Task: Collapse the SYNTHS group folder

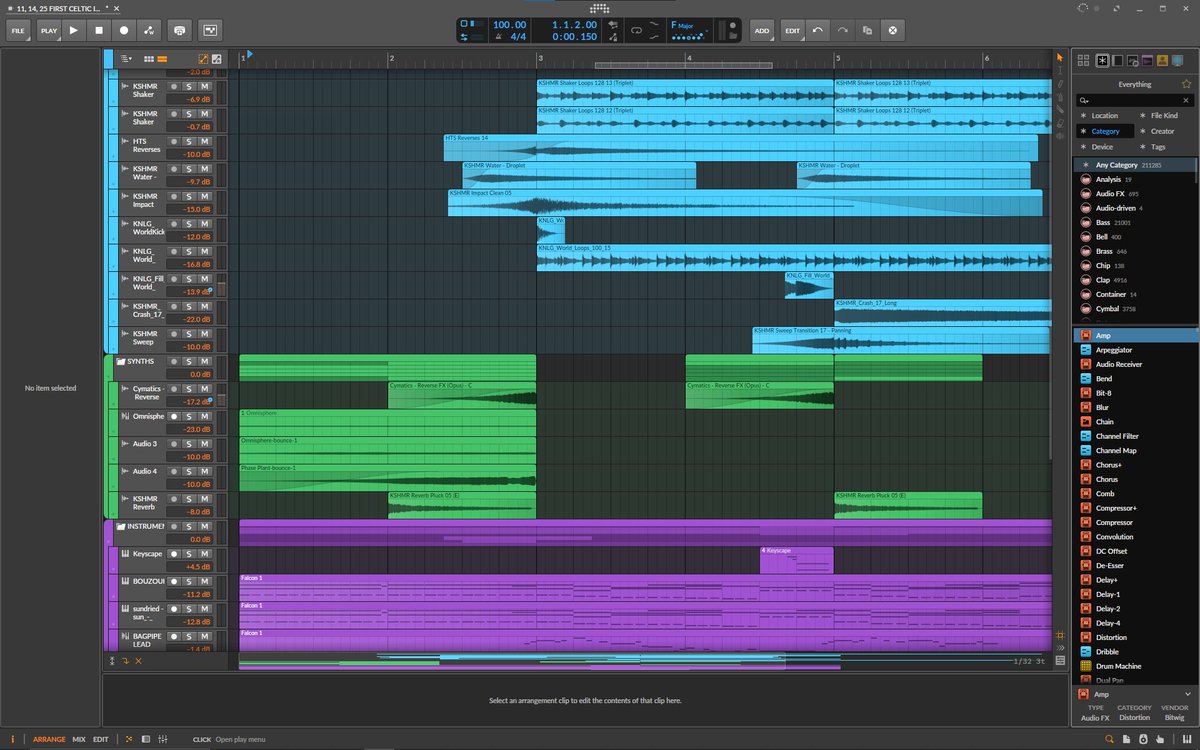Action: click(120, 361)
